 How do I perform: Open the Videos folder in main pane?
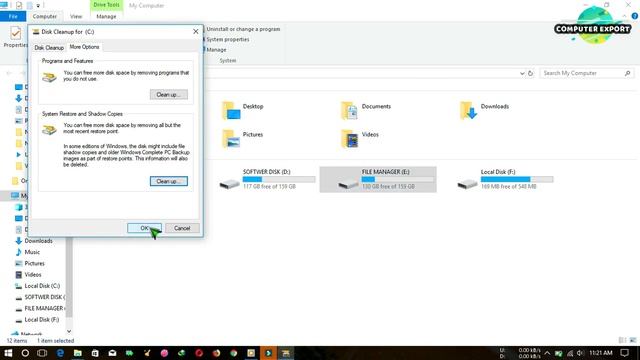[x=360, y=138]
